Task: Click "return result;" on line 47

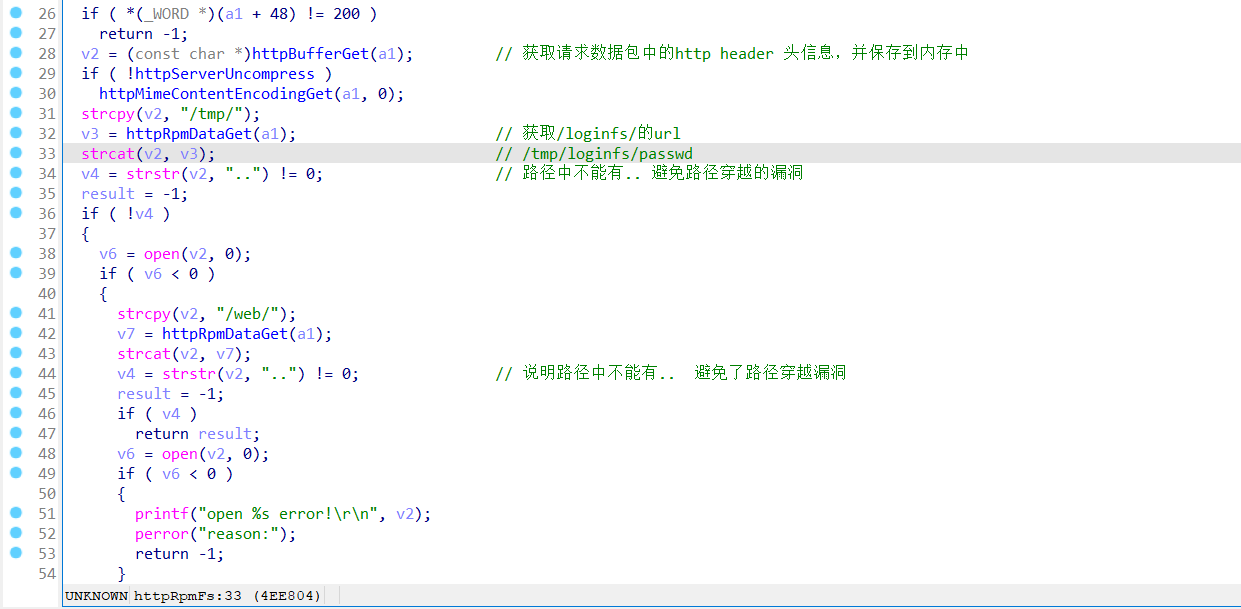Action: pyautogui.click(x=197, y=433)
